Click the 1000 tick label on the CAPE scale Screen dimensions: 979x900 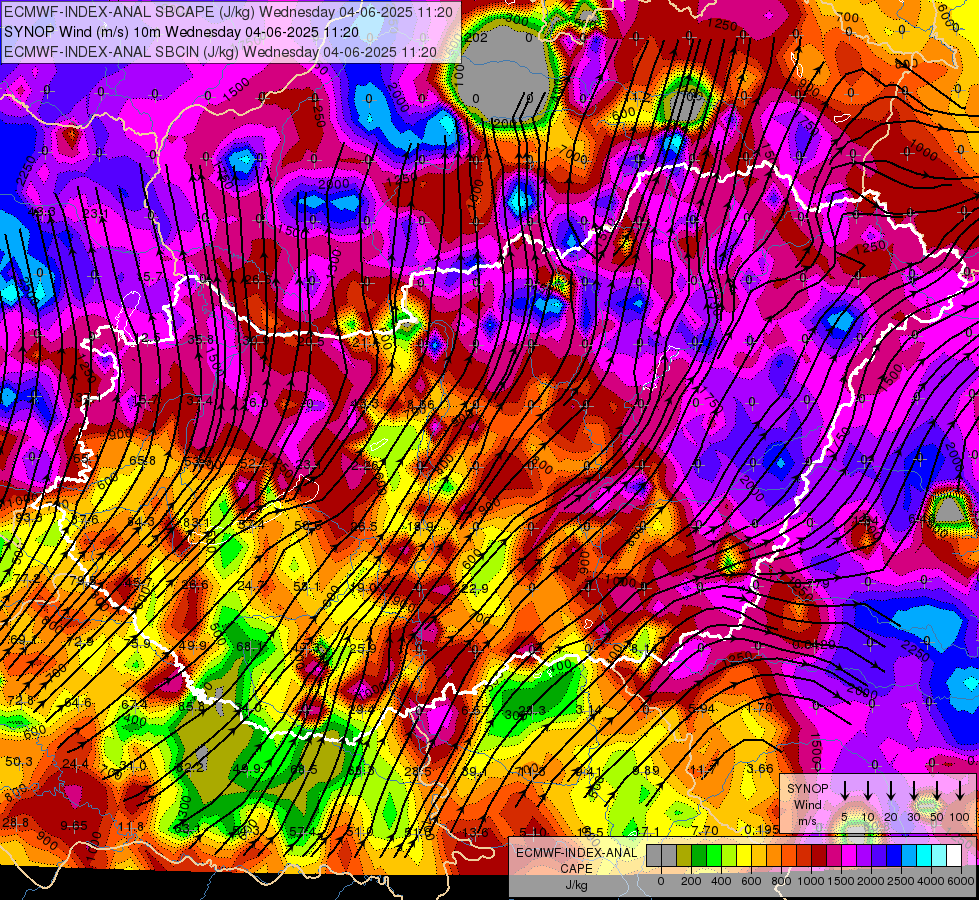coord(811,881)
